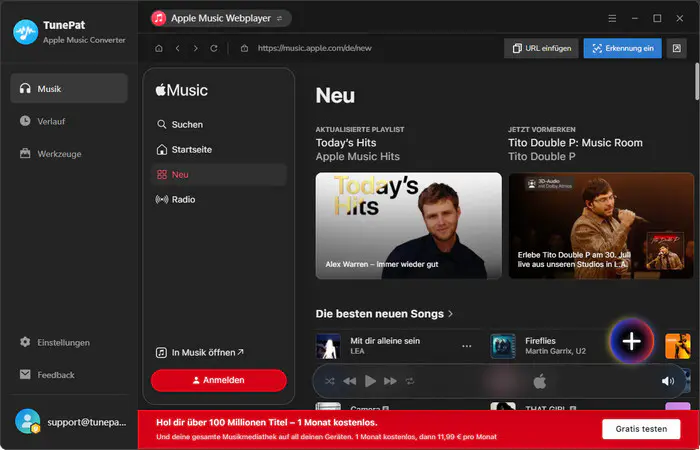
Task: Click Martin Garrix, U2 artist text
Action: [555, 351]
